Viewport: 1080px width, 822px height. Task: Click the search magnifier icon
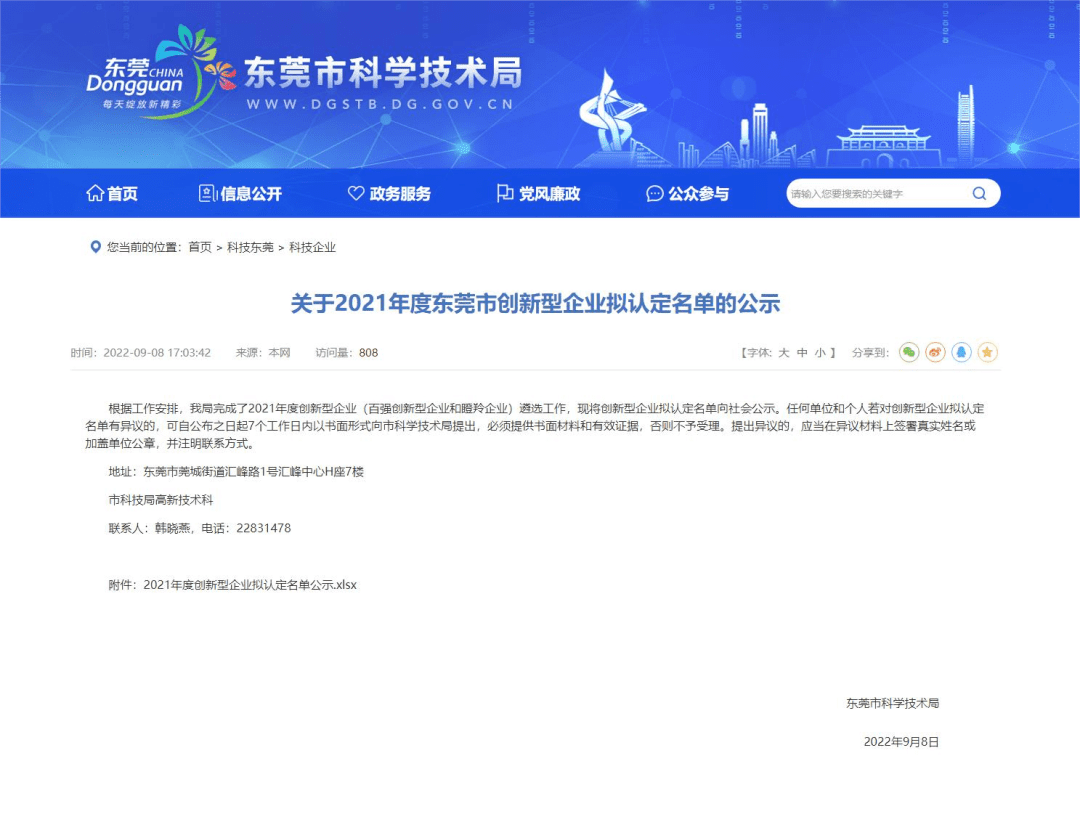click(979, 194)
